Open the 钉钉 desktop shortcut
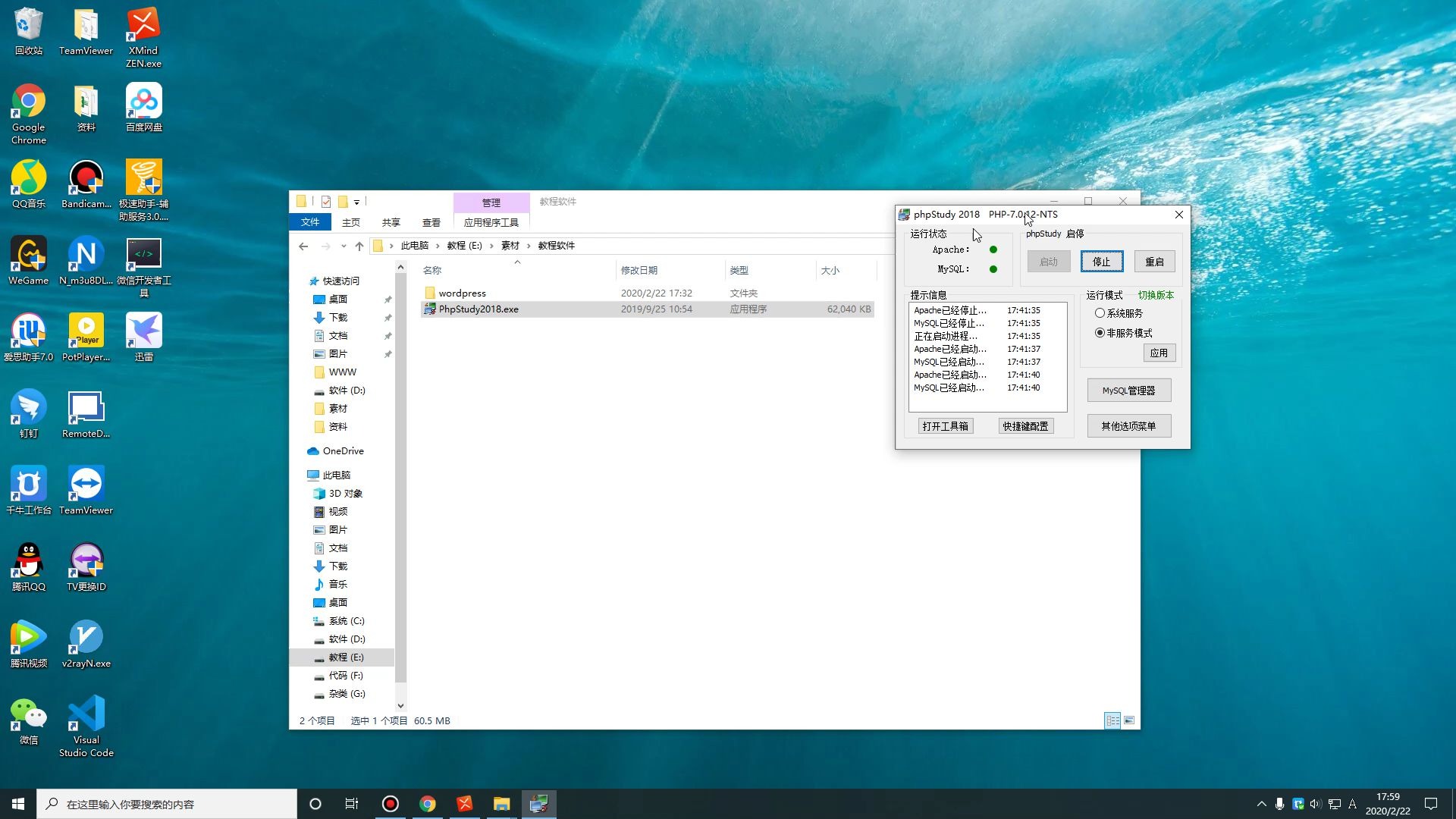Image resolution: width=1456 pixels, height=819 pixels. tap(28, 414)
